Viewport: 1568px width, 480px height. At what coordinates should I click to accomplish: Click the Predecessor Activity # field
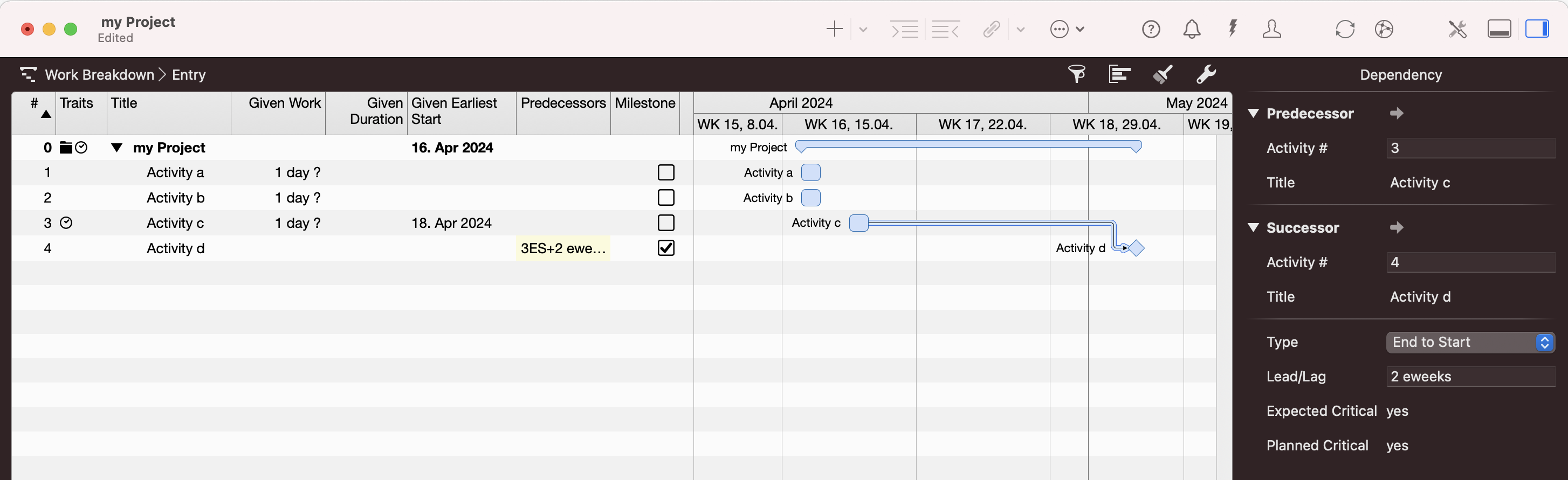coord(1470,148)
